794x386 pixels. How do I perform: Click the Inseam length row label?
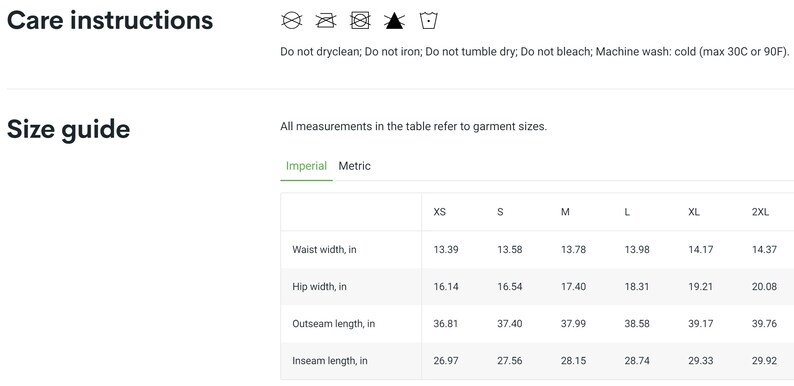click(330, 361)
